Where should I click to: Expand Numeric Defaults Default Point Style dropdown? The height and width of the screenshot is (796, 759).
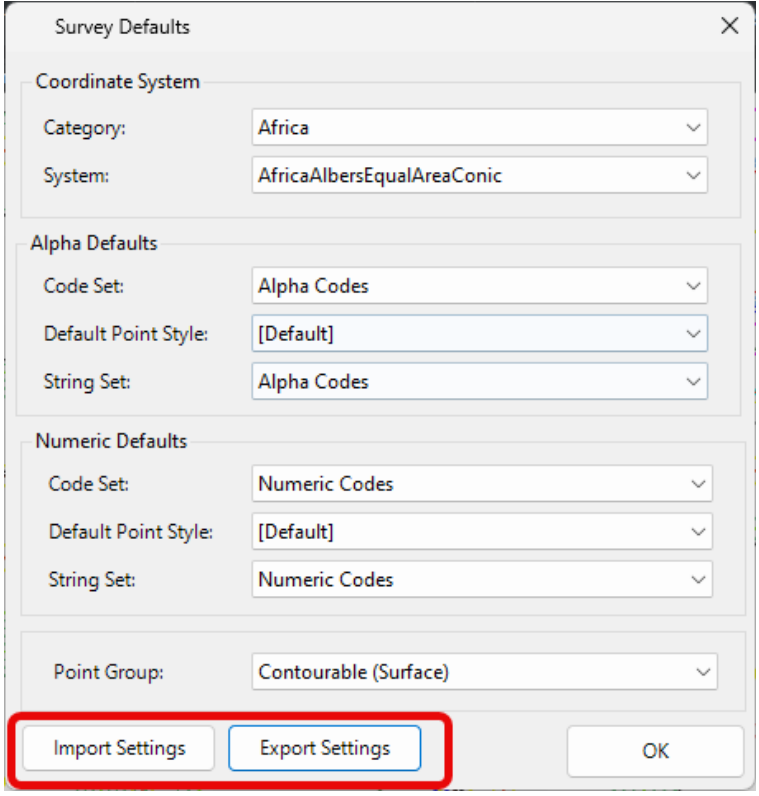[482, 532]
